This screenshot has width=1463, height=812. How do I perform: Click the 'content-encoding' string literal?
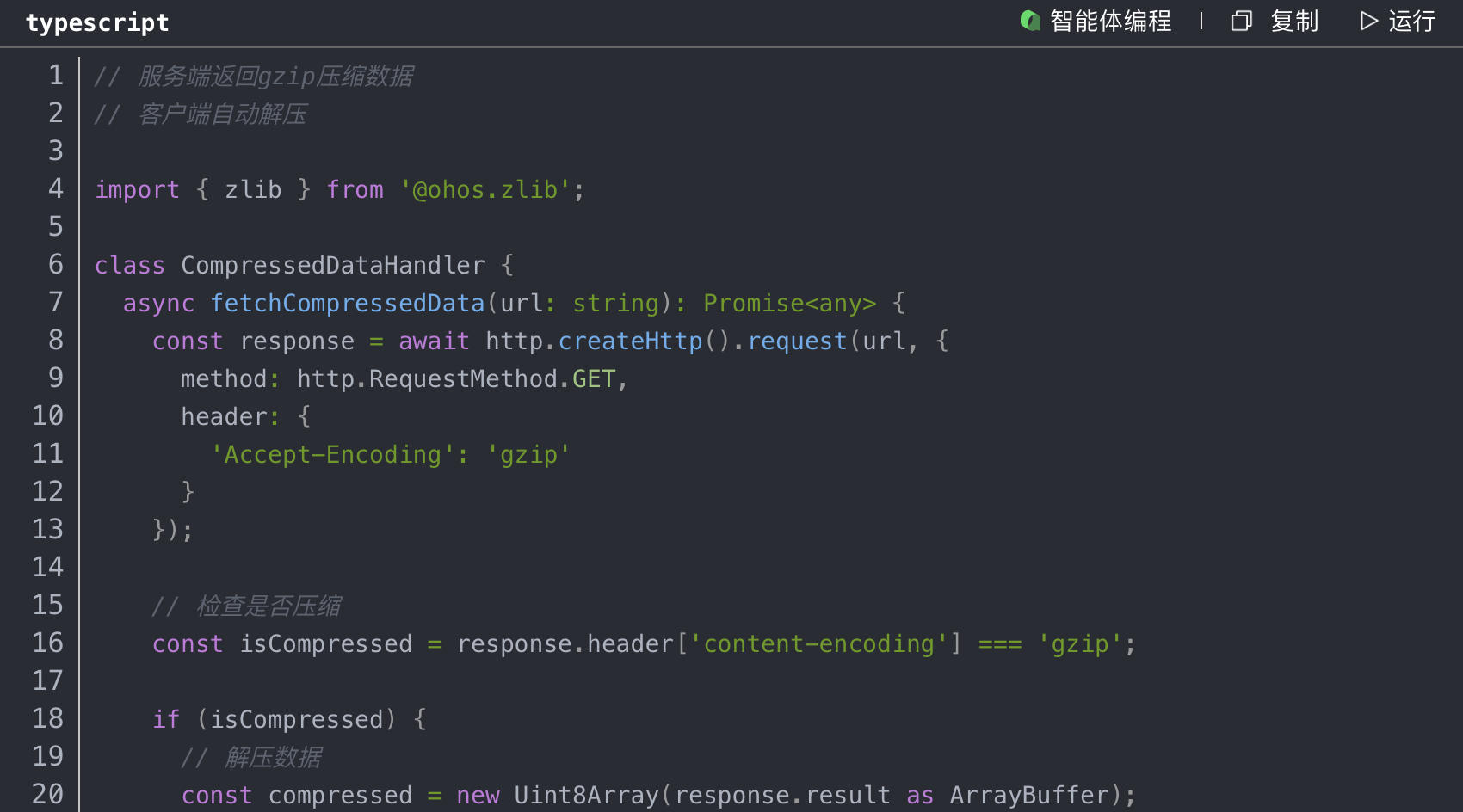tap(818, 643)
